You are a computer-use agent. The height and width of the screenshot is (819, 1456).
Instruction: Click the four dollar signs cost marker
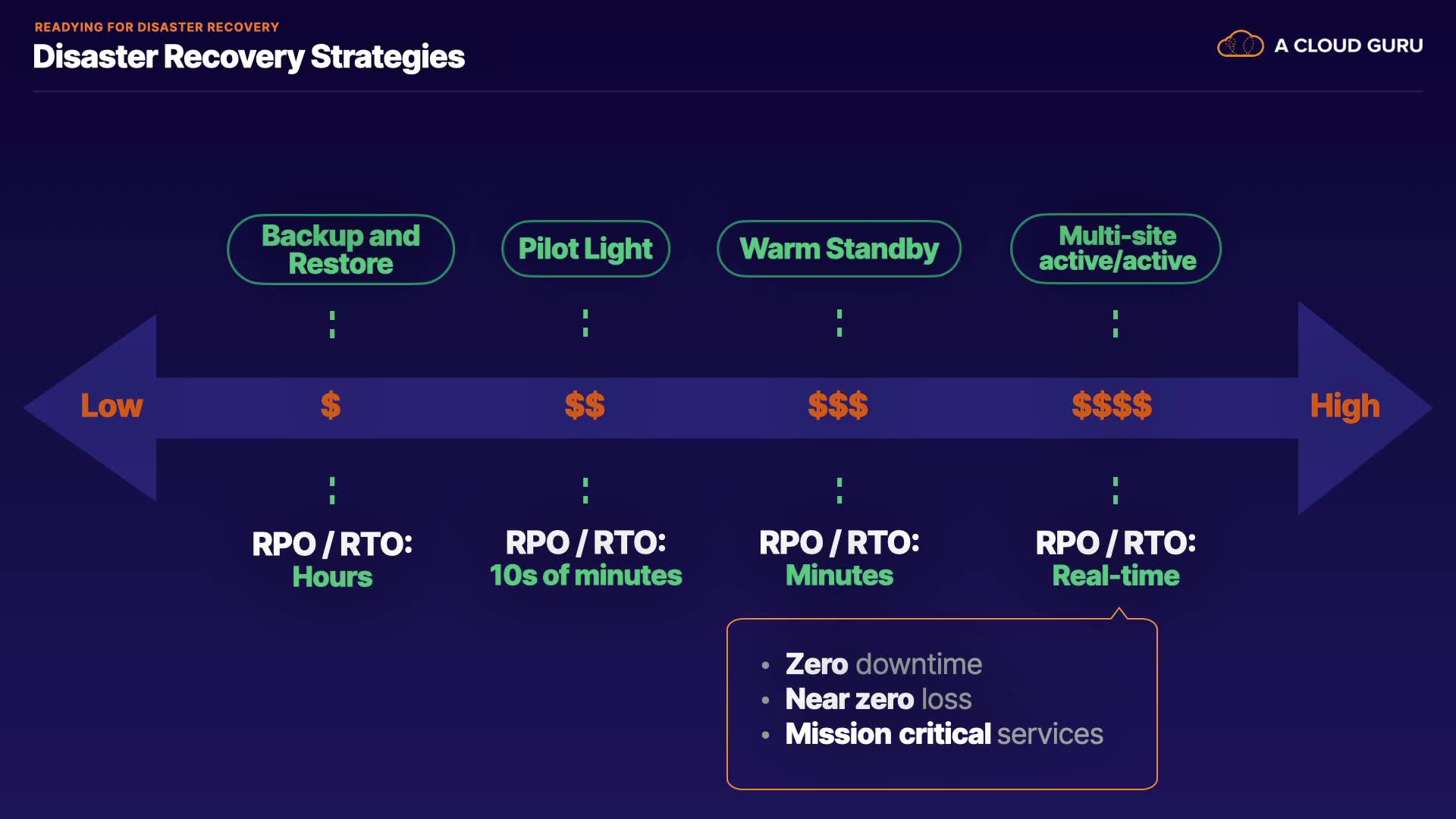tap(1112, 406)
